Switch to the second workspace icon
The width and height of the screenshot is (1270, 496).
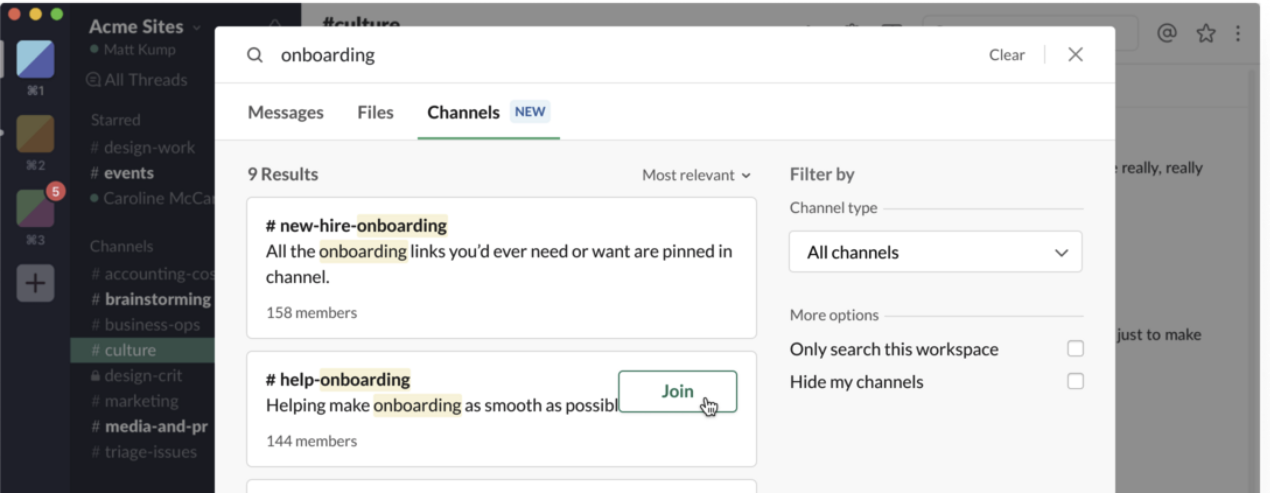pyautogui.click(x=35, y=134)
